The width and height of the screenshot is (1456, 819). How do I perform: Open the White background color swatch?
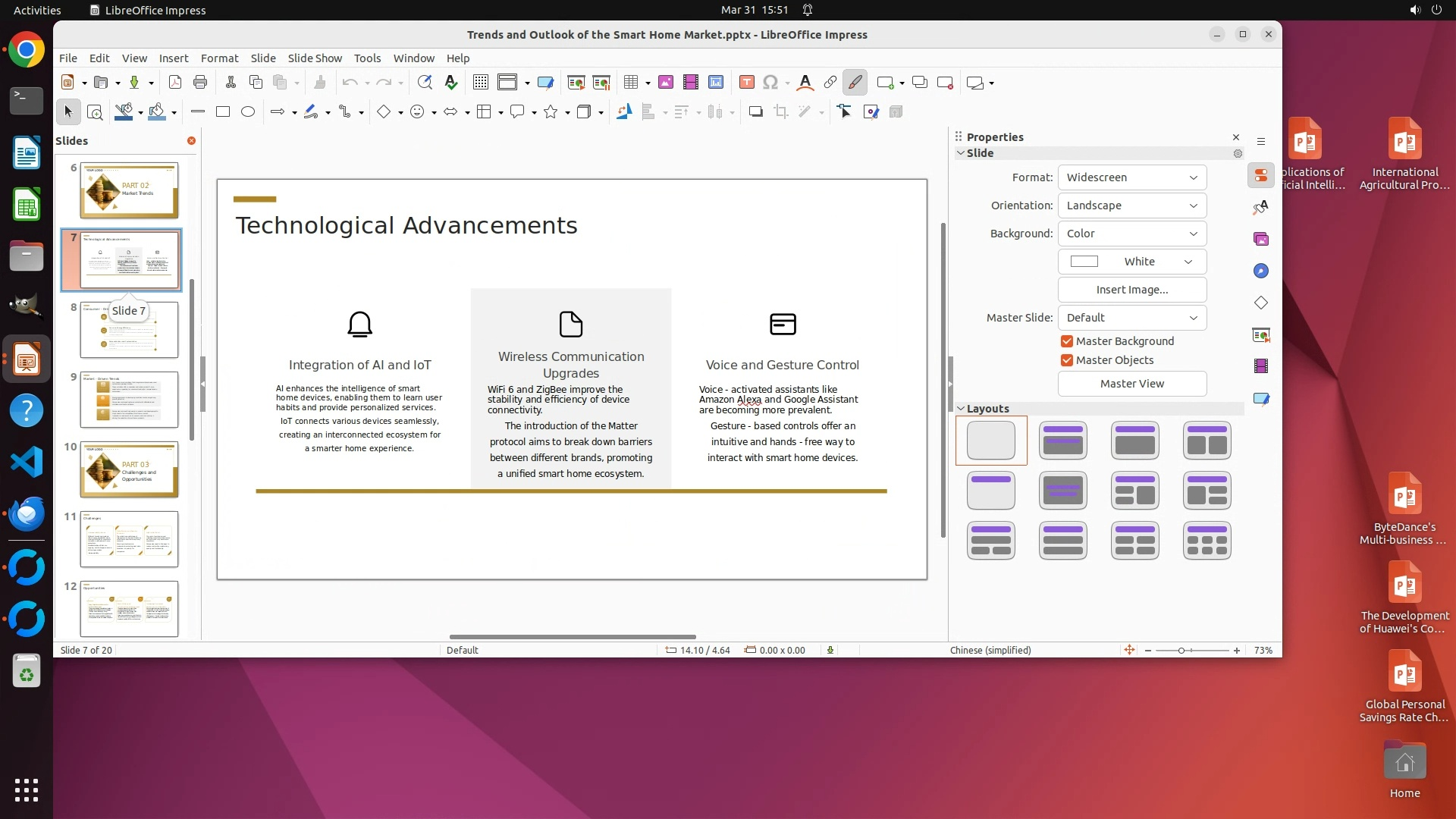click(x=1131, y=262)
